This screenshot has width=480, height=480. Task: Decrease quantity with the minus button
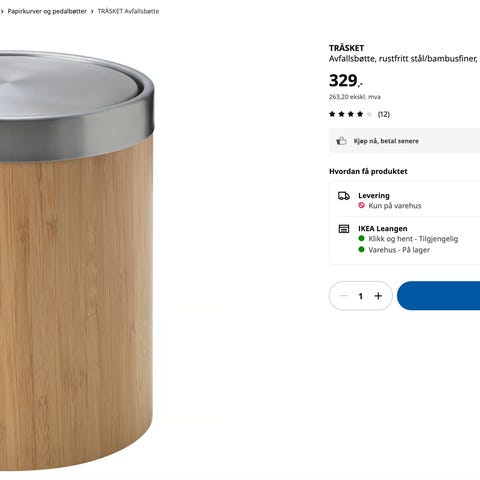click(344, 296)
